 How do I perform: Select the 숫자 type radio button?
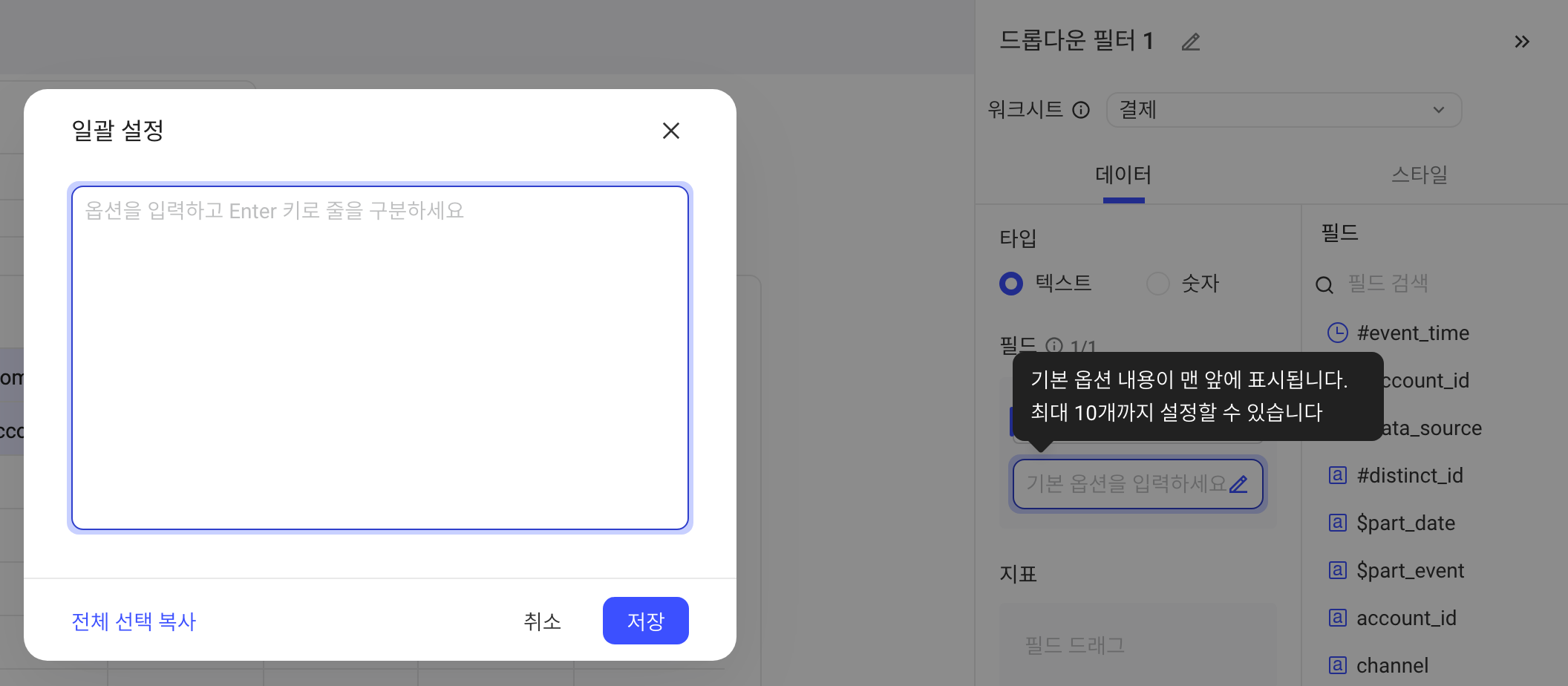click(x=1158, y=284)
